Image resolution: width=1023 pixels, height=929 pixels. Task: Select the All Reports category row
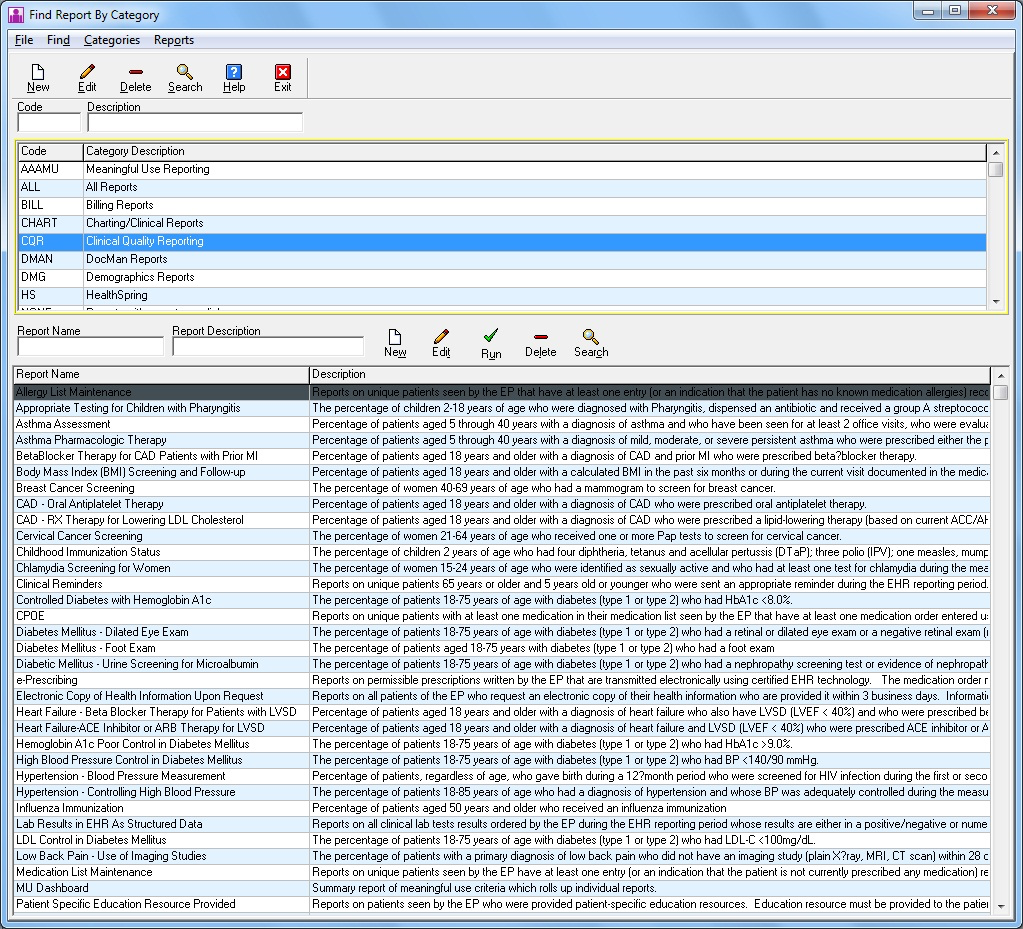pos(502,187)
